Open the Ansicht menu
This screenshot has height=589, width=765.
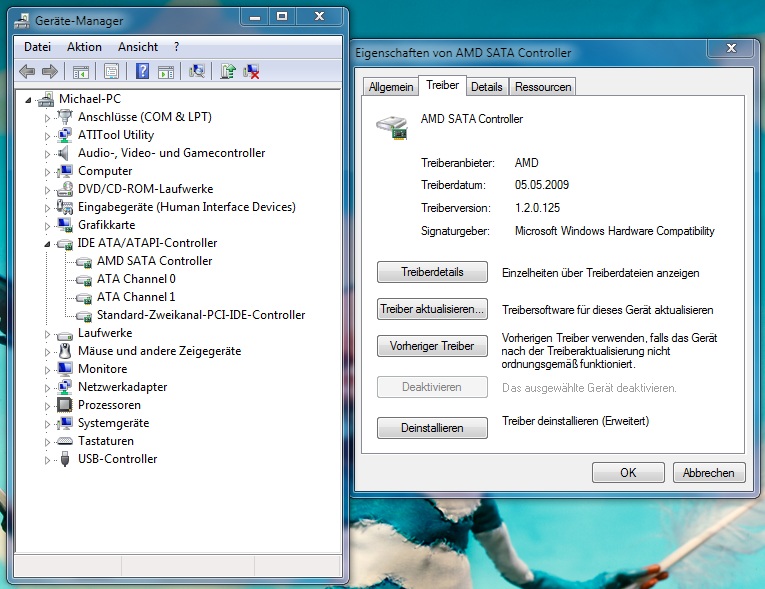138,47
